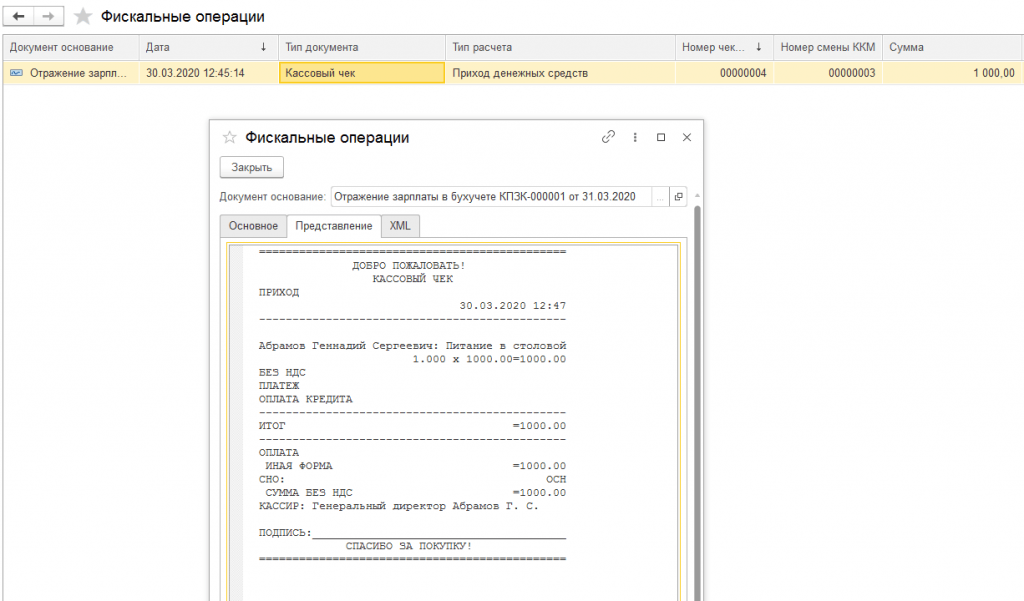Copy link to the fiscal operation

tap(607, 138)
